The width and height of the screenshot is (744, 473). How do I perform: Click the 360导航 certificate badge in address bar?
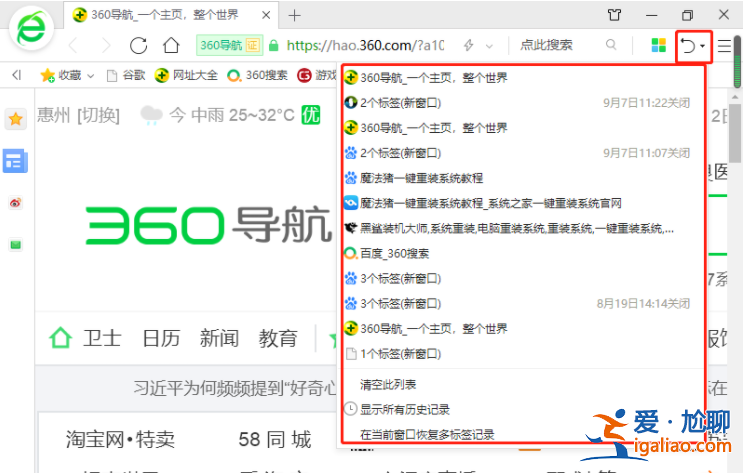[x=229, y=46]
